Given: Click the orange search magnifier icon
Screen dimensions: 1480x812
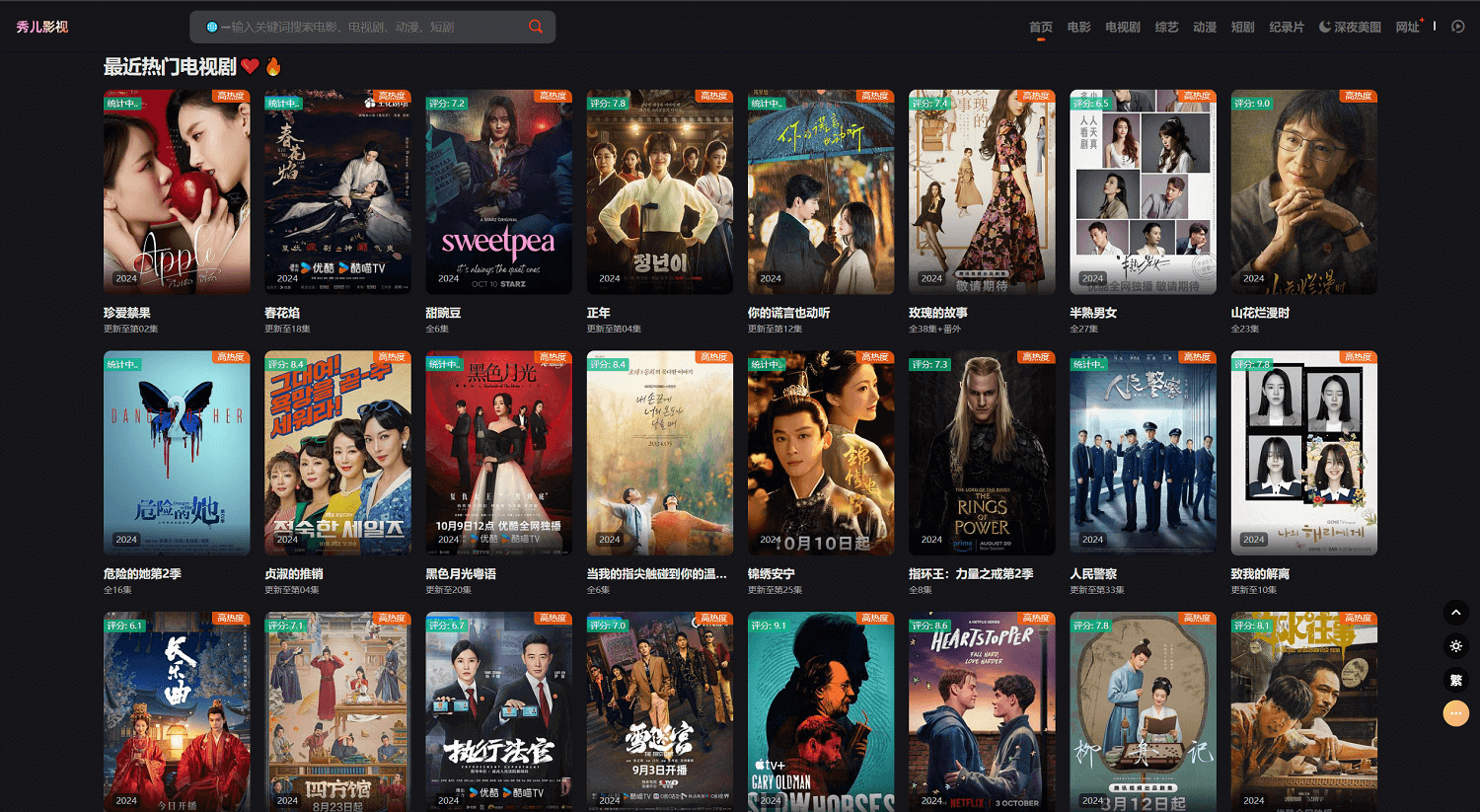Looking at the screenshot, I should point(536,27).
